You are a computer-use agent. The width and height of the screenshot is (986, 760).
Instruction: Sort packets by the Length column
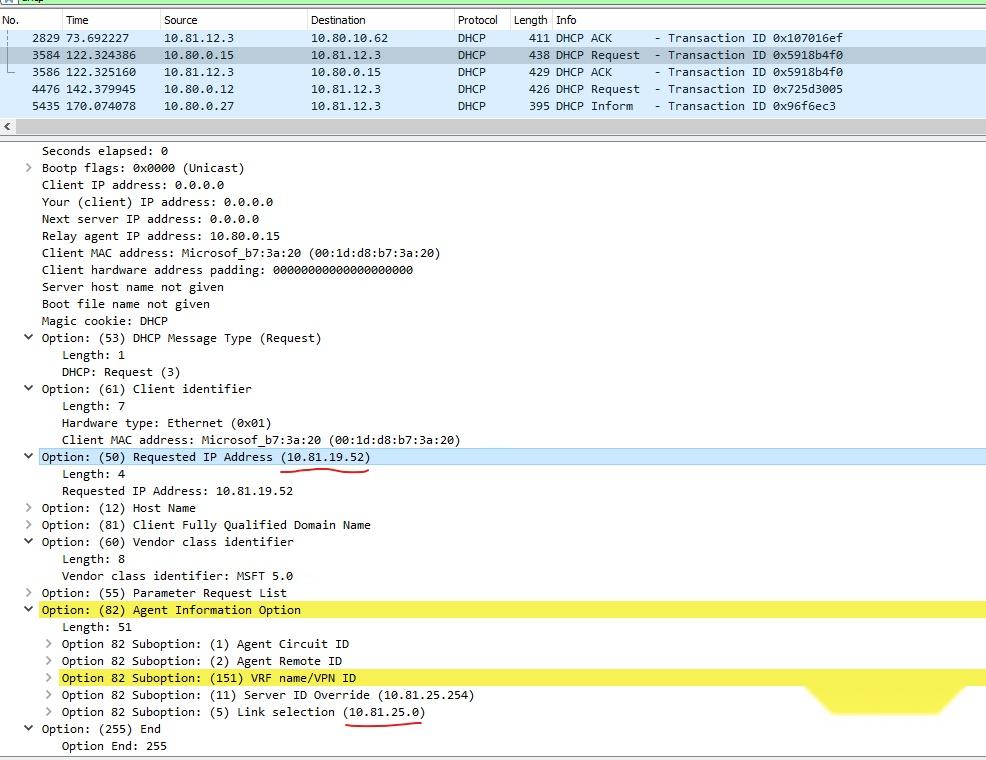pos(530,19)
